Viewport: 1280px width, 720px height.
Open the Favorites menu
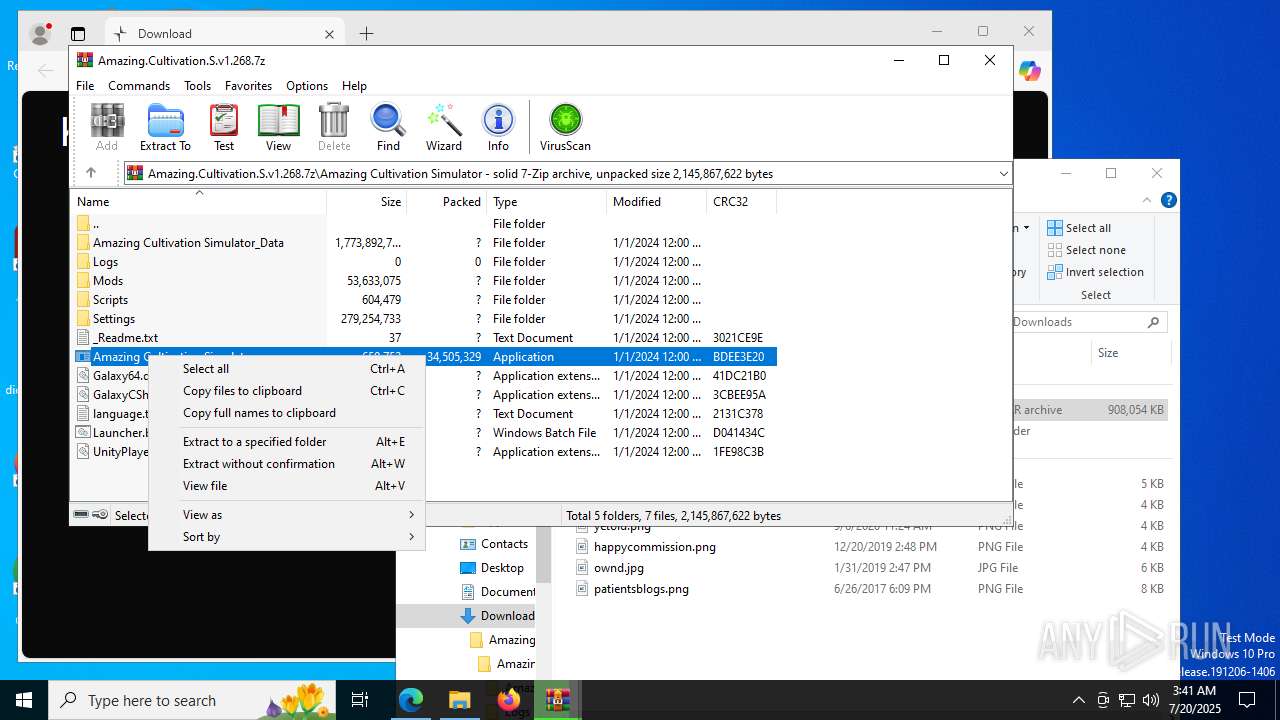(x=248, y=86)
